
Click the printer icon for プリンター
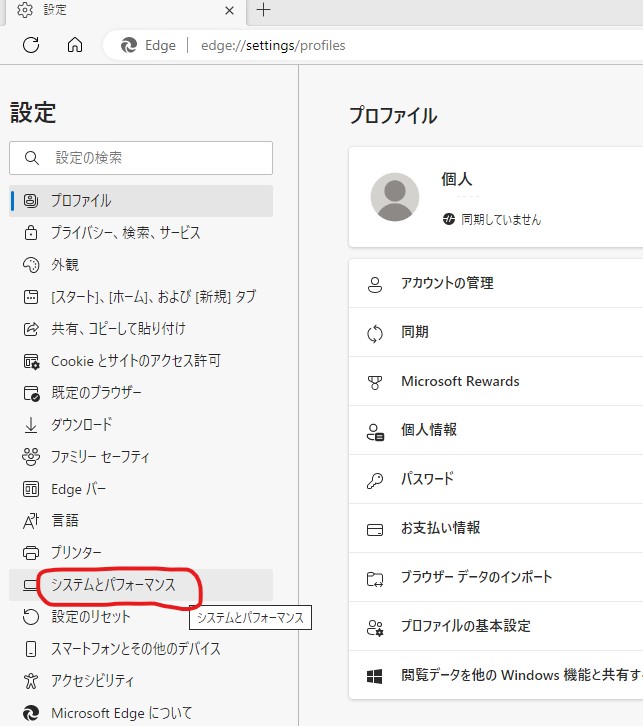31,553
